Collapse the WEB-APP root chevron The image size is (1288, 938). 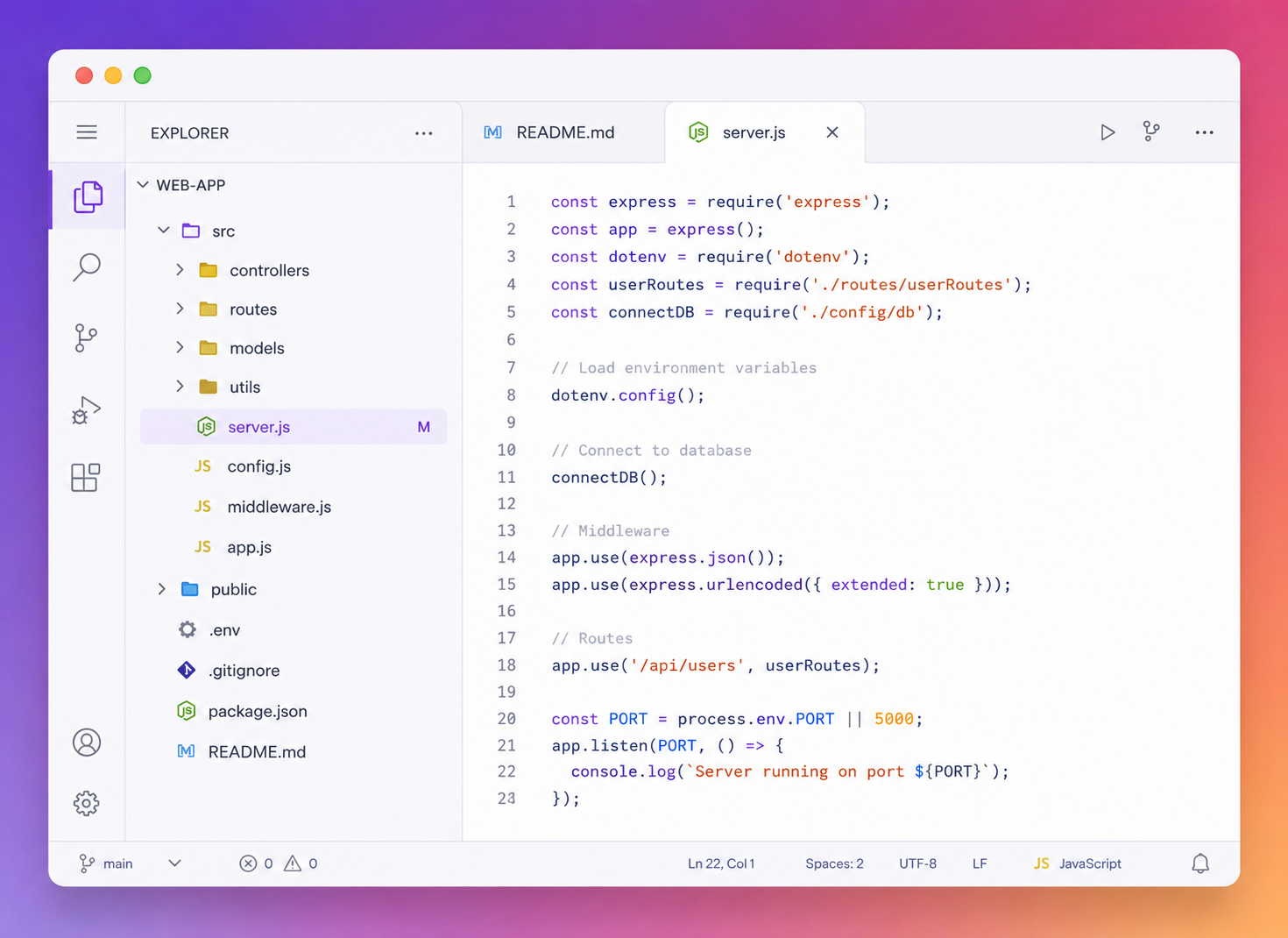pos(143,185)
